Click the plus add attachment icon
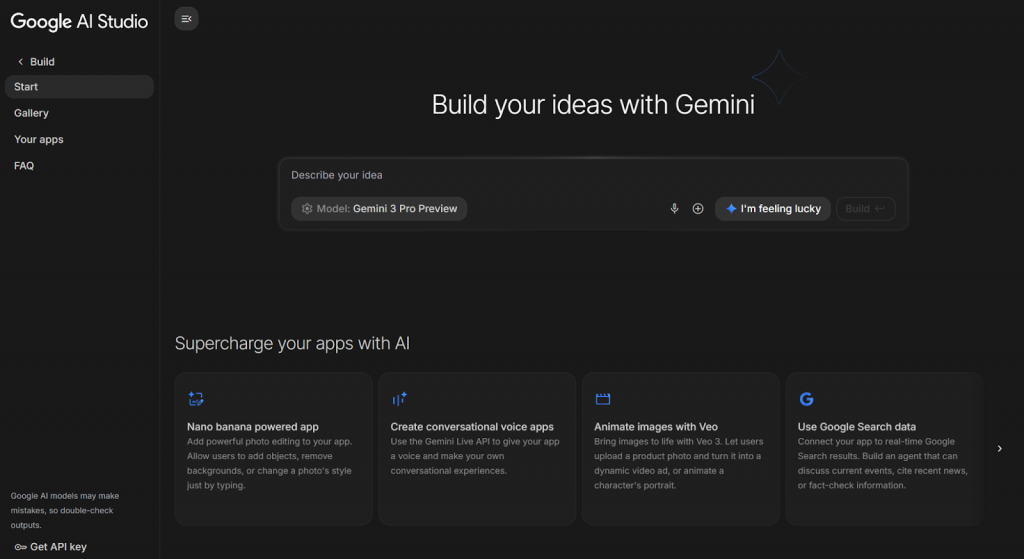The image size is (1024, 559). (x=698, y=209)
